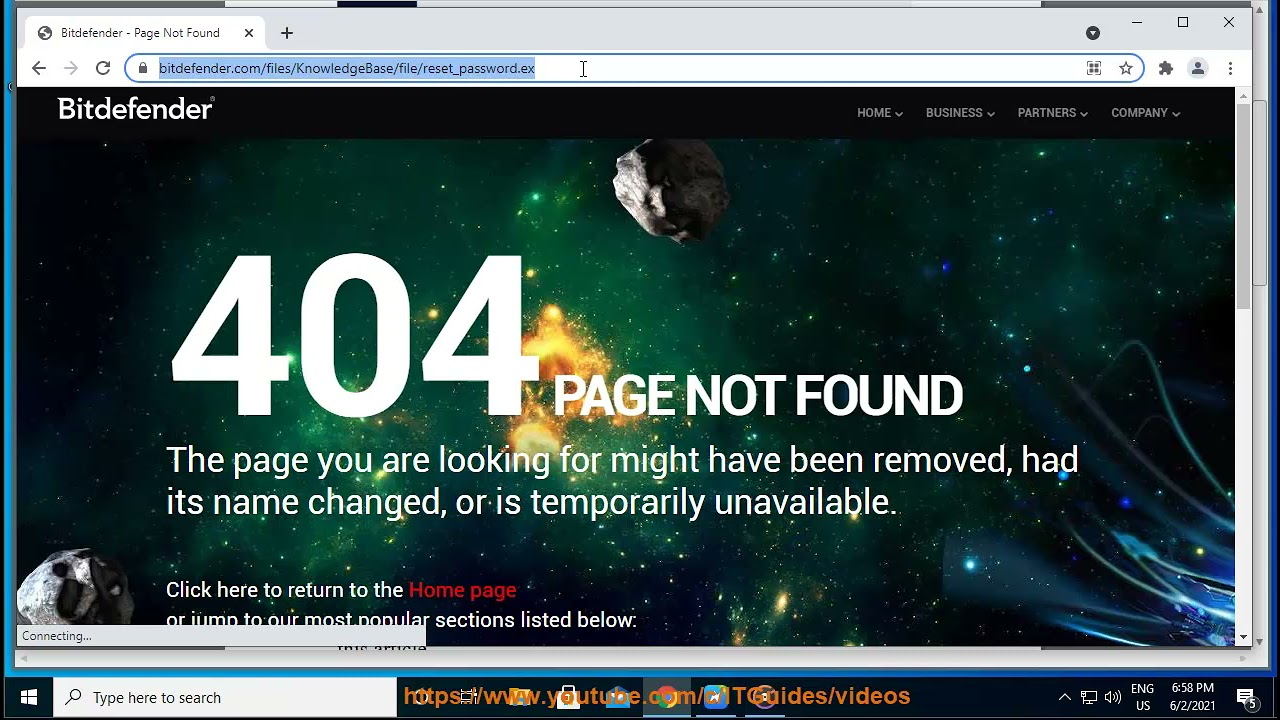
Task: Show hidden system tray icons chevron
Action: pos(1064,697)
